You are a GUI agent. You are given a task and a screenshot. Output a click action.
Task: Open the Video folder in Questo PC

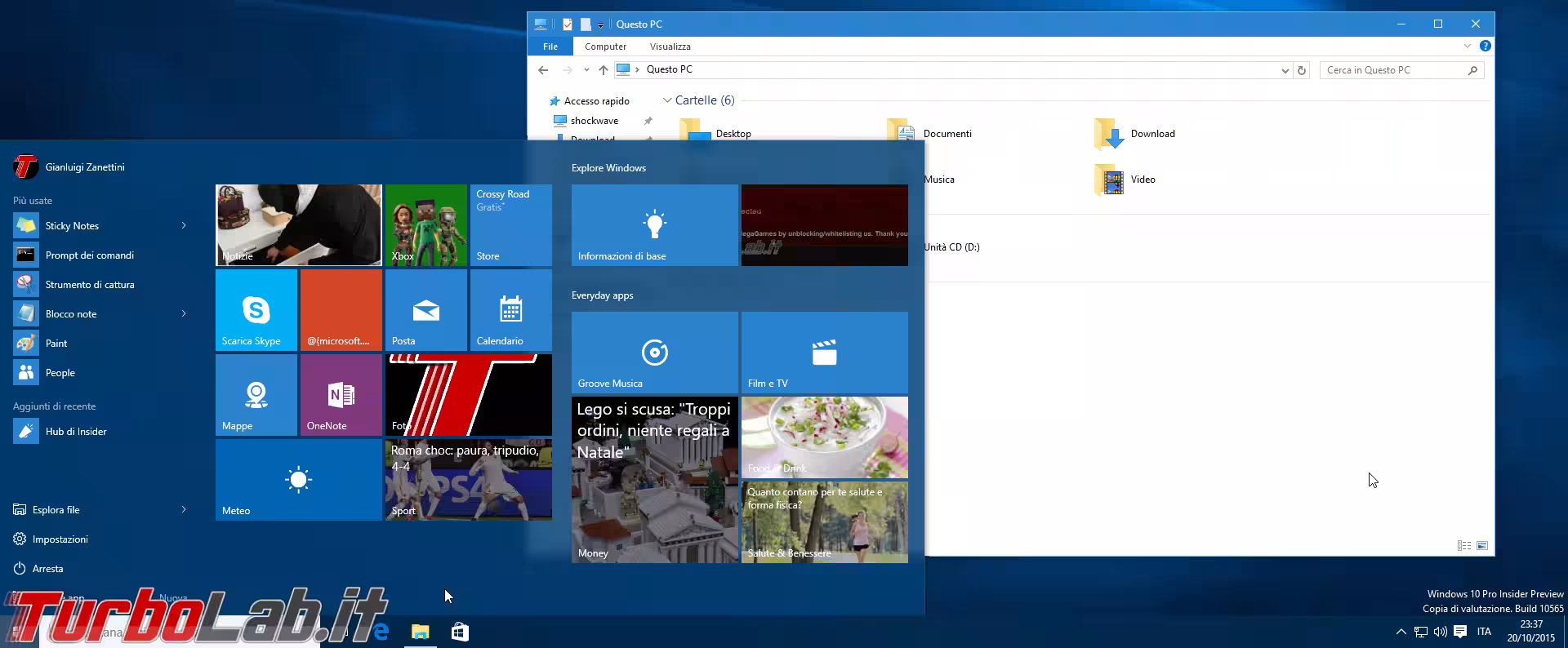point(1125,180)
